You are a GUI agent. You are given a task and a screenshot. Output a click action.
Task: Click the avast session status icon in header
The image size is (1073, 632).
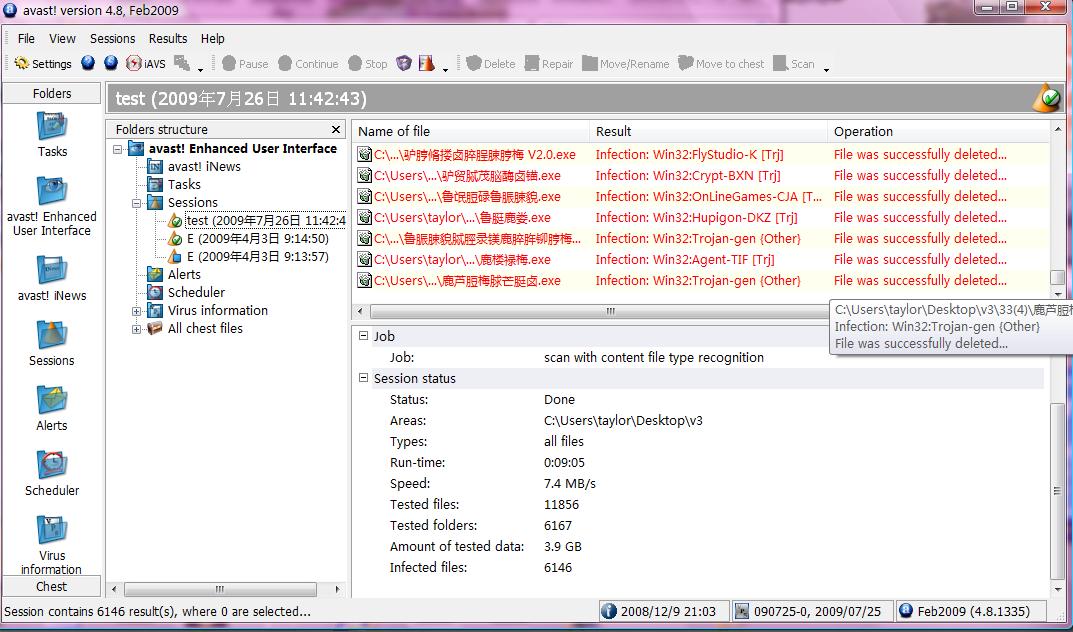[x=1046, y=98]
